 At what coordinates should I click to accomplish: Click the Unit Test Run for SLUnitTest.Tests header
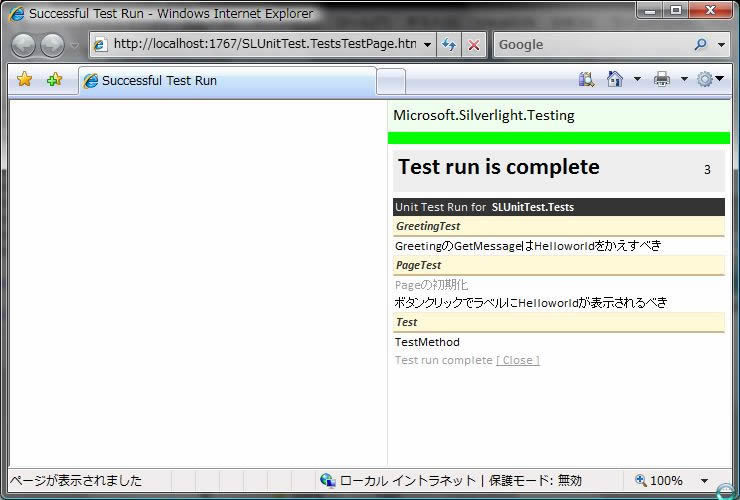[559, 207]
